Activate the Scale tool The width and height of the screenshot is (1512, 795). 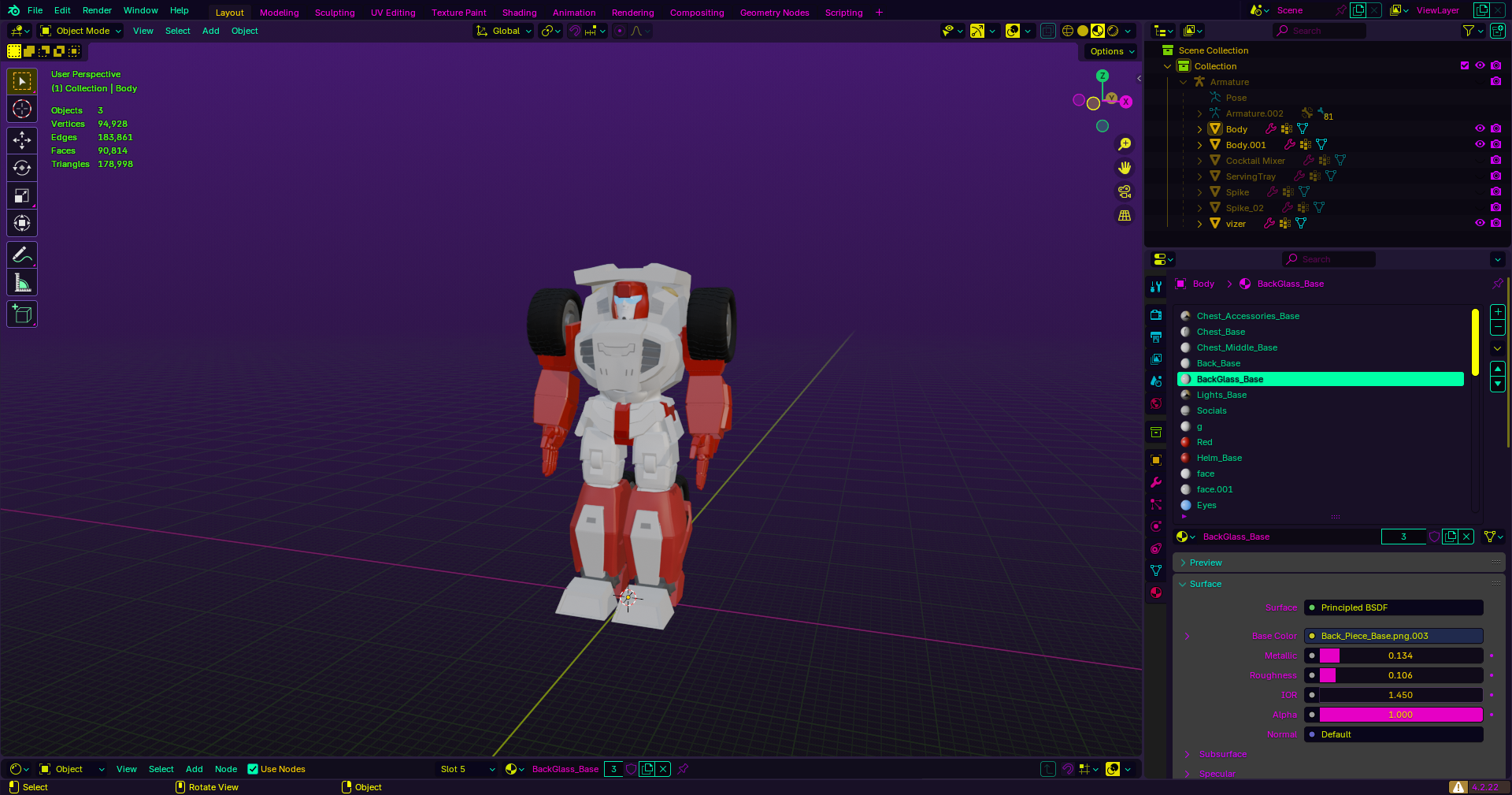pos(22,195)
